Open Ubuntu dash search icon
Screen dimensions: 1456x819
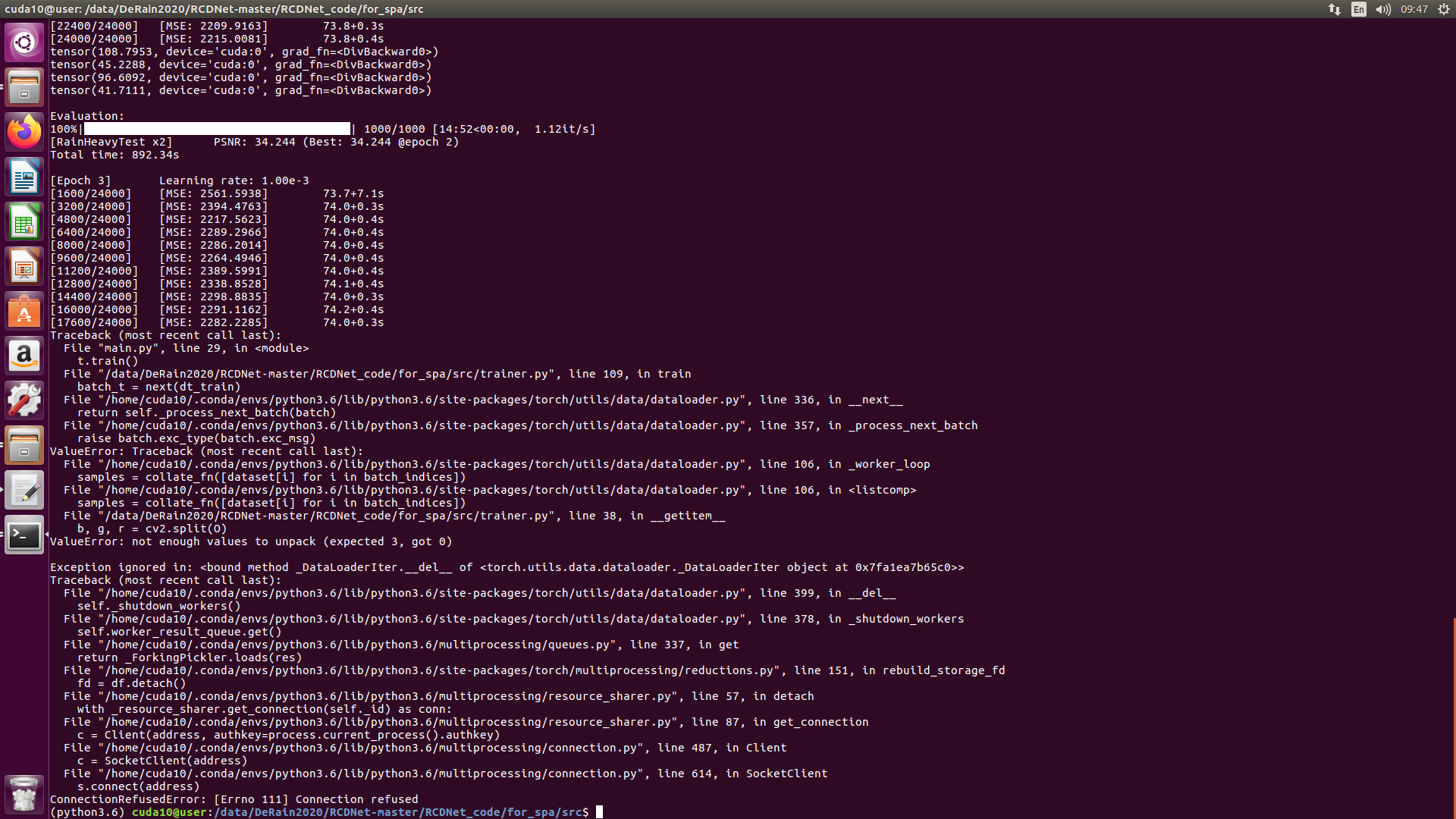[24, 42]
